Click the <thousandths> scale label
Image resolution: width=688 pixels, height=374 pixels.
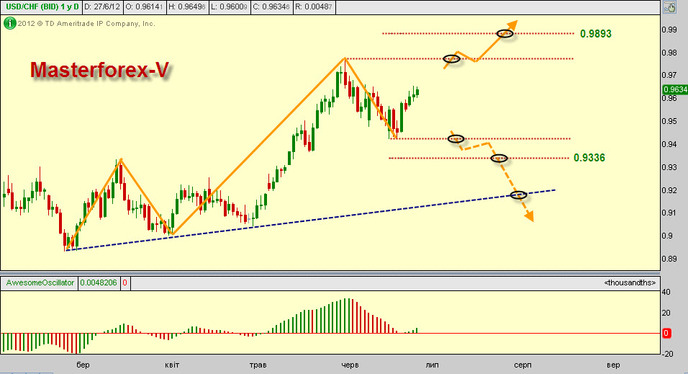coord(630,283)
